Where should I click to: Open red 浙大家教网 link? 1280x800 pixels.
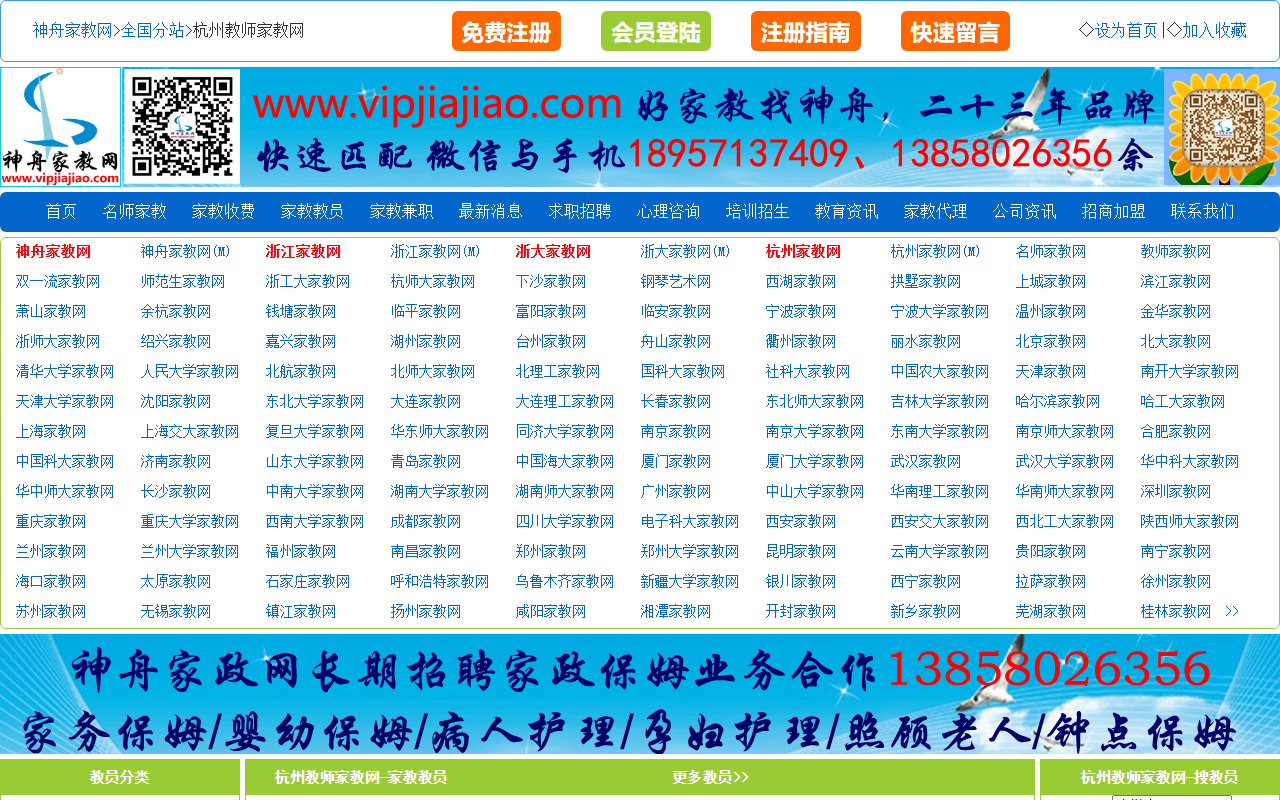click(553, 251)
